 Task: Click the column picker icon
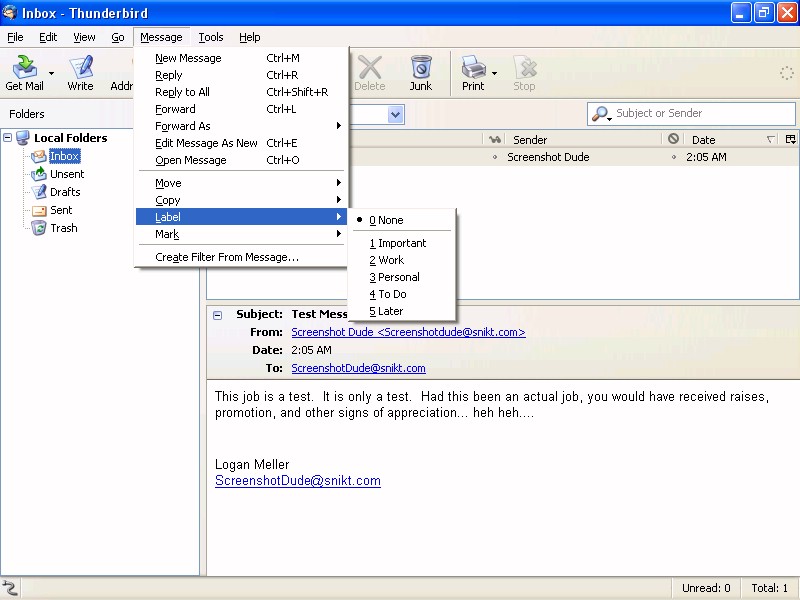(790, 139)
